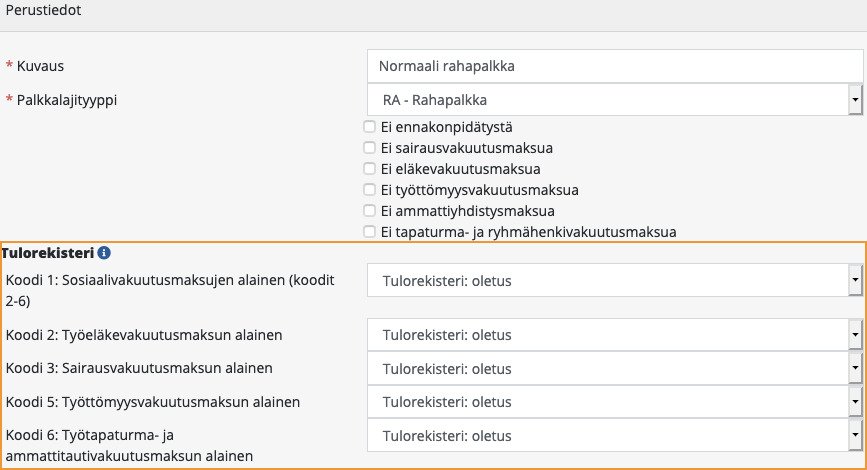Screen dimensions: 867x470
Task: Open the Palkkalajityyppi dropdown showing RA - Rahapalkka
Action: pyautogui.click(x=614, y=100)
